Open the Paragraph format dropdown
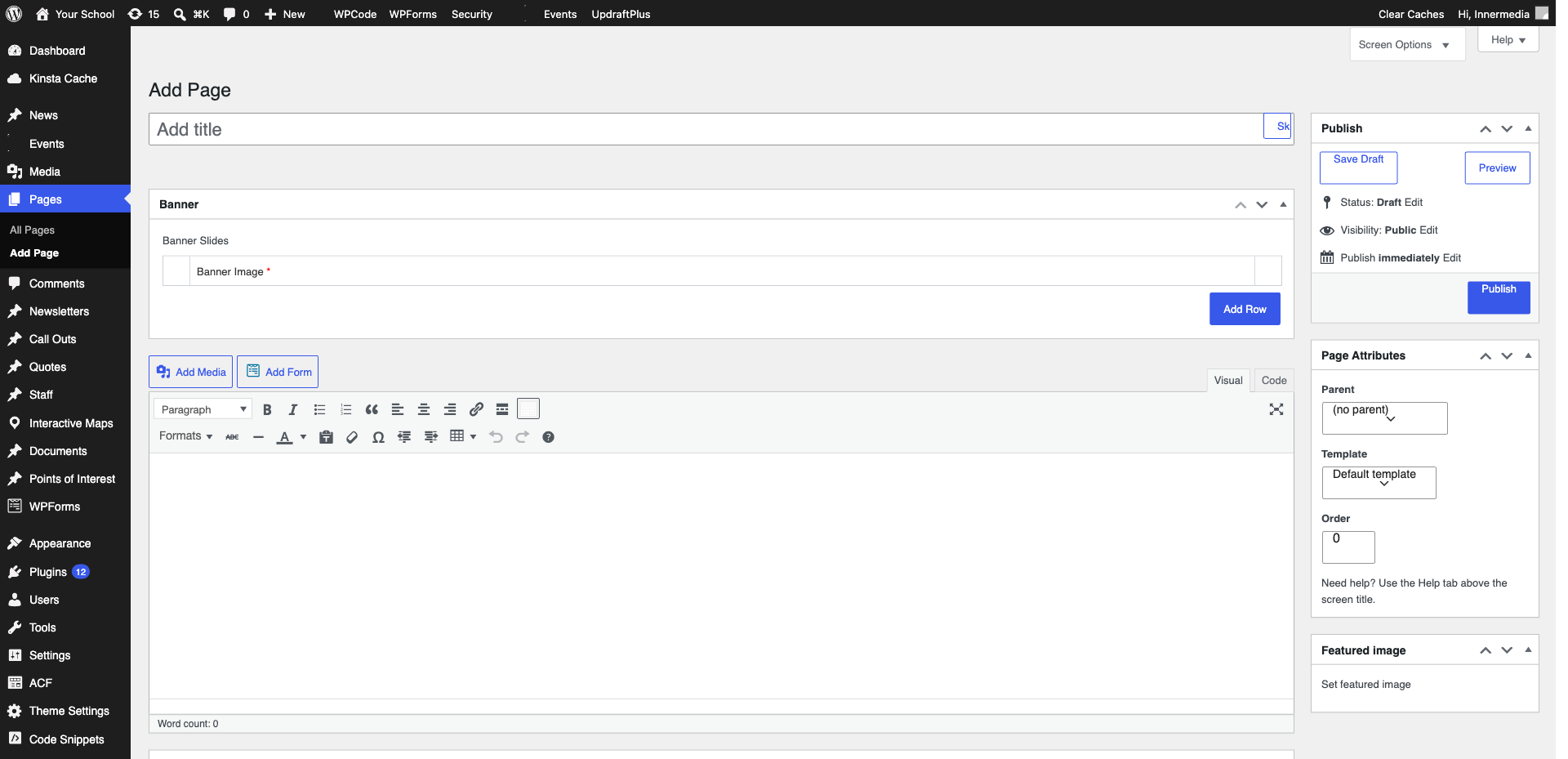Image resolution: width=1568 pixels, height=759 pixels. 203,409
